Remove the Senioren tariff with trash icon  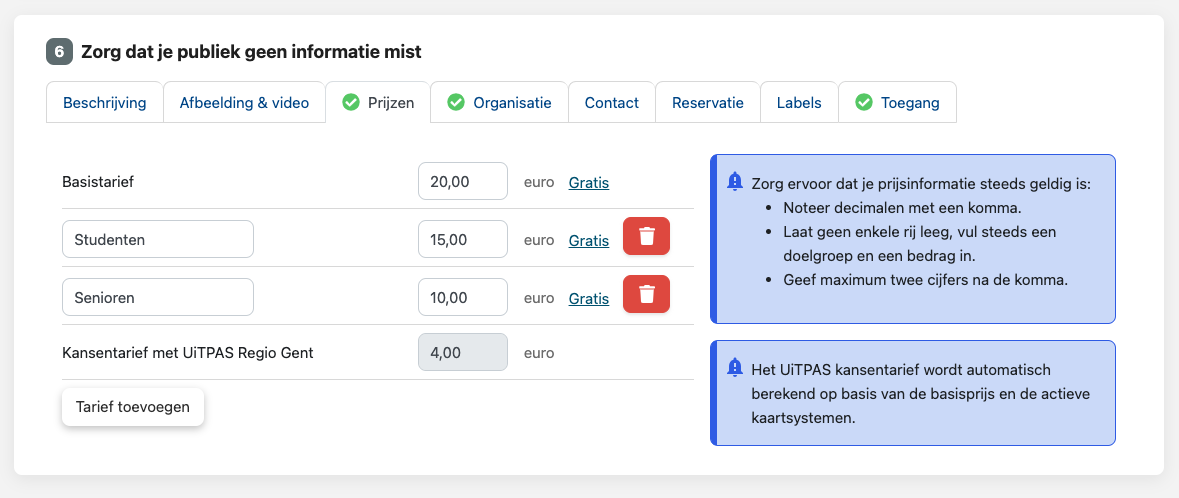tap(646, 294)
